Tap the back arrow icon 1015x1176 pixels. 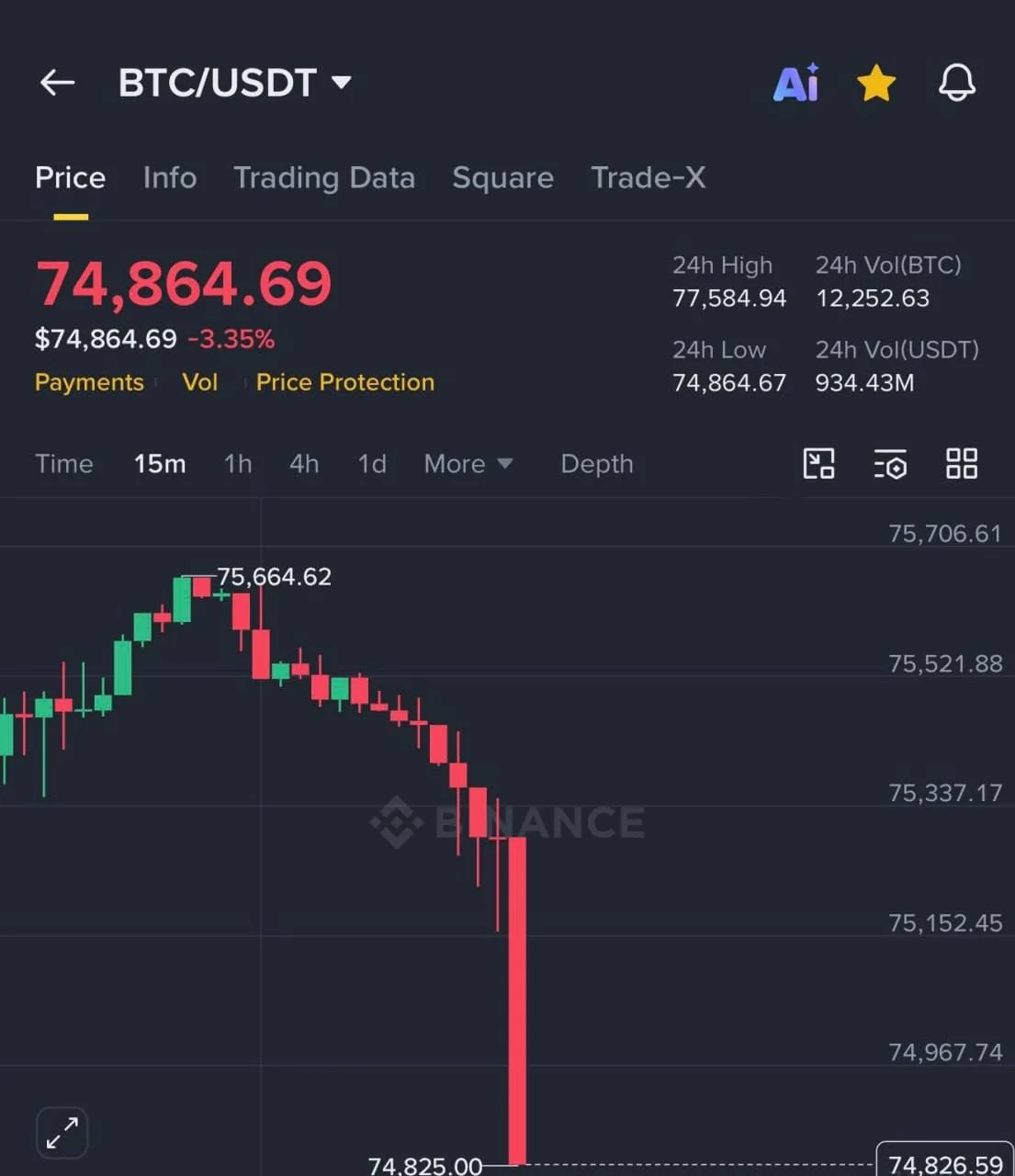click(57, 83)
